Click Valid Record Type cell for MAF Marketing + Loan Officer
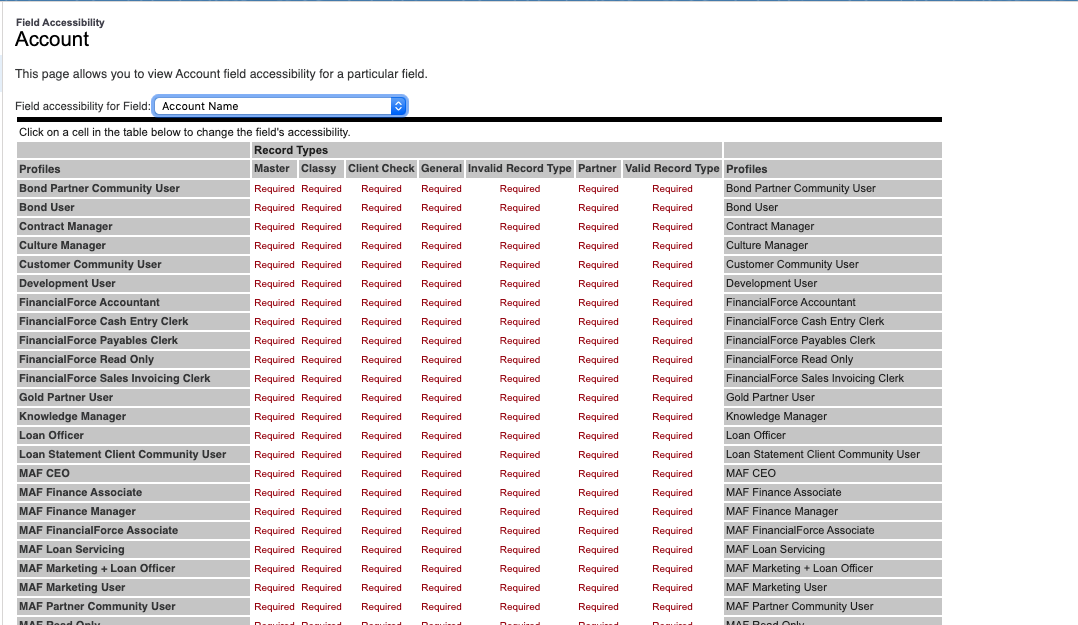 [x=672, y=569]
